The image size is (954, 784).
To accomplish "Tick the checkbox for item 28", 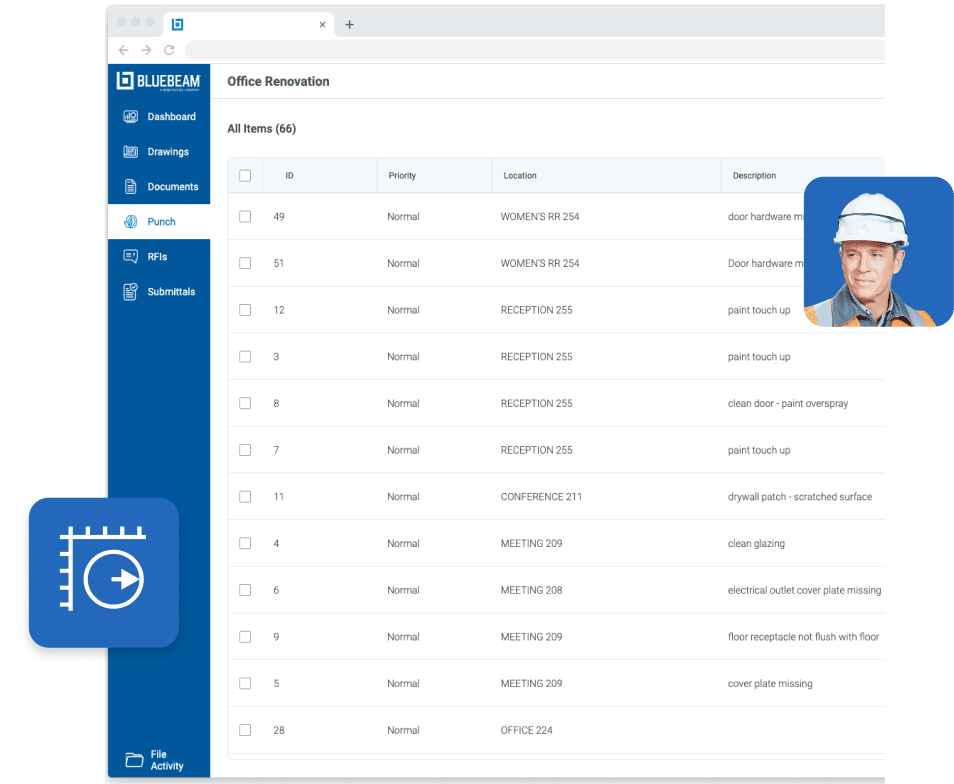I will click(245, 730).
